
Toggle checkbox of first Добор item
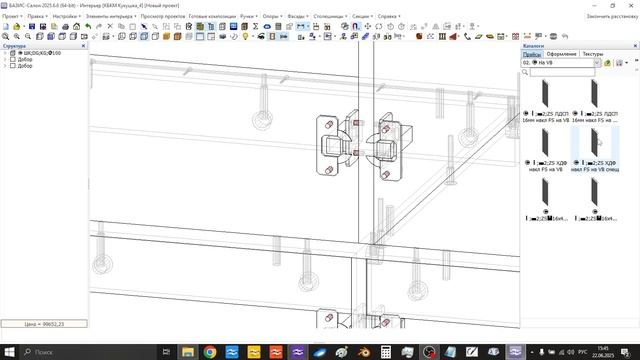tap(13, 59)
